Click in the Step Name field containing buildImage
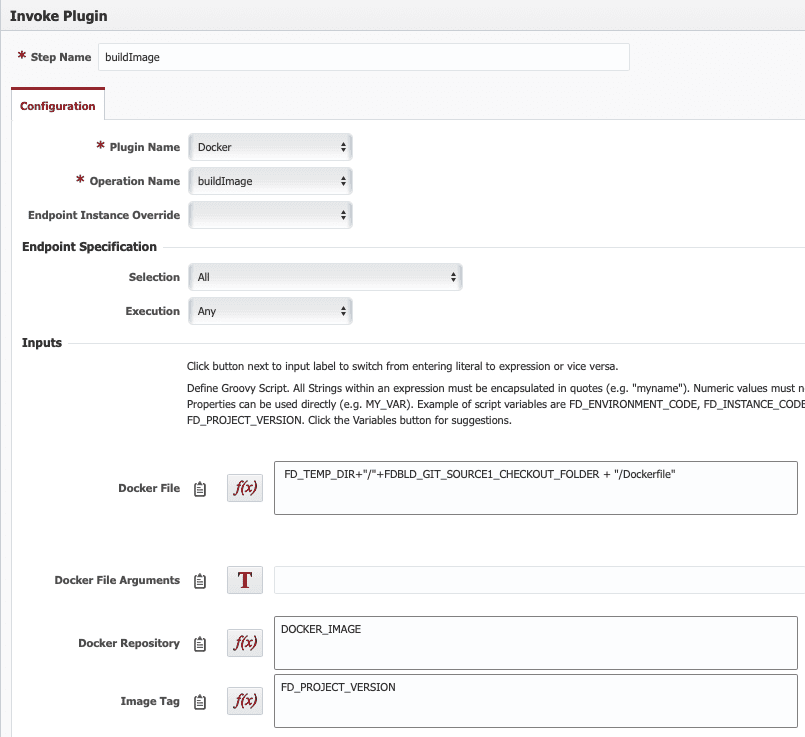Viewport: 805px width, 737px height. [363, 57]
